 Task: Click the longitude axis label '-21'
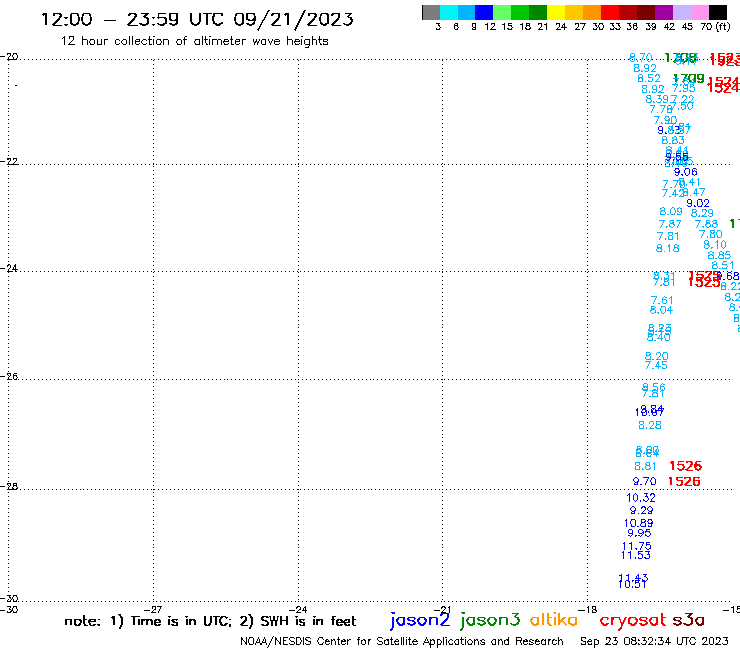(x=442, y=609)
